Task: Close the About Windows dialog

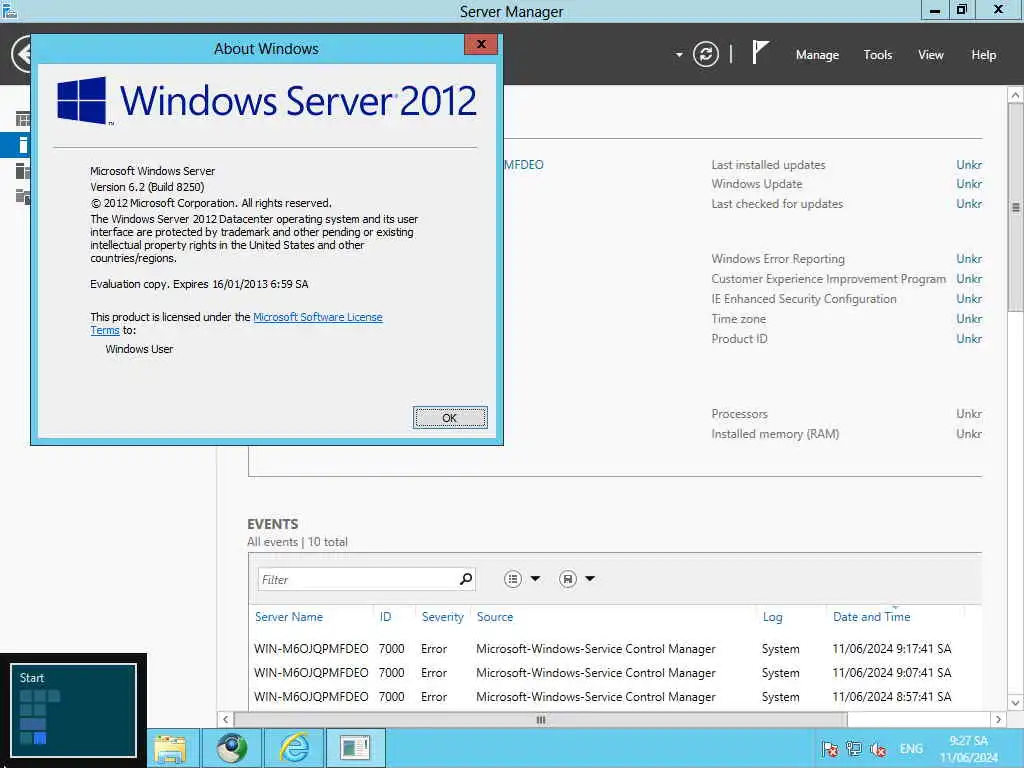Action: click(481, 44)
